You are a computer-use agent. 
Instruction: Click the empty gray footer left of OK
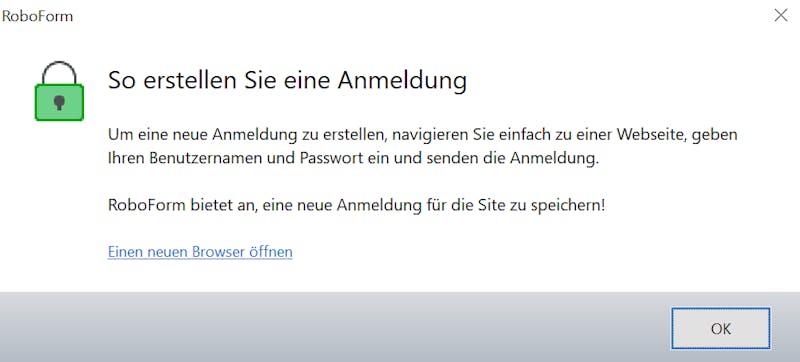click(332, 327)
